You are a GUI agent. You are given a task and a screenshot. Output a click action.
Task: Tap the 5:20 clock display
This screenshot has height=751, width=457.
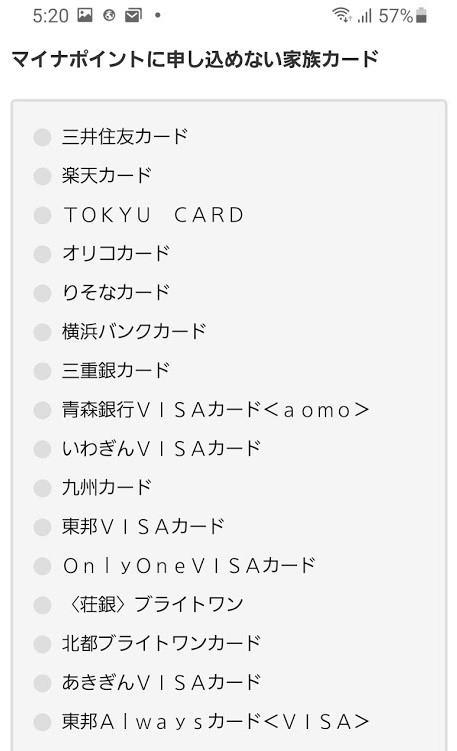click(50, 16)
